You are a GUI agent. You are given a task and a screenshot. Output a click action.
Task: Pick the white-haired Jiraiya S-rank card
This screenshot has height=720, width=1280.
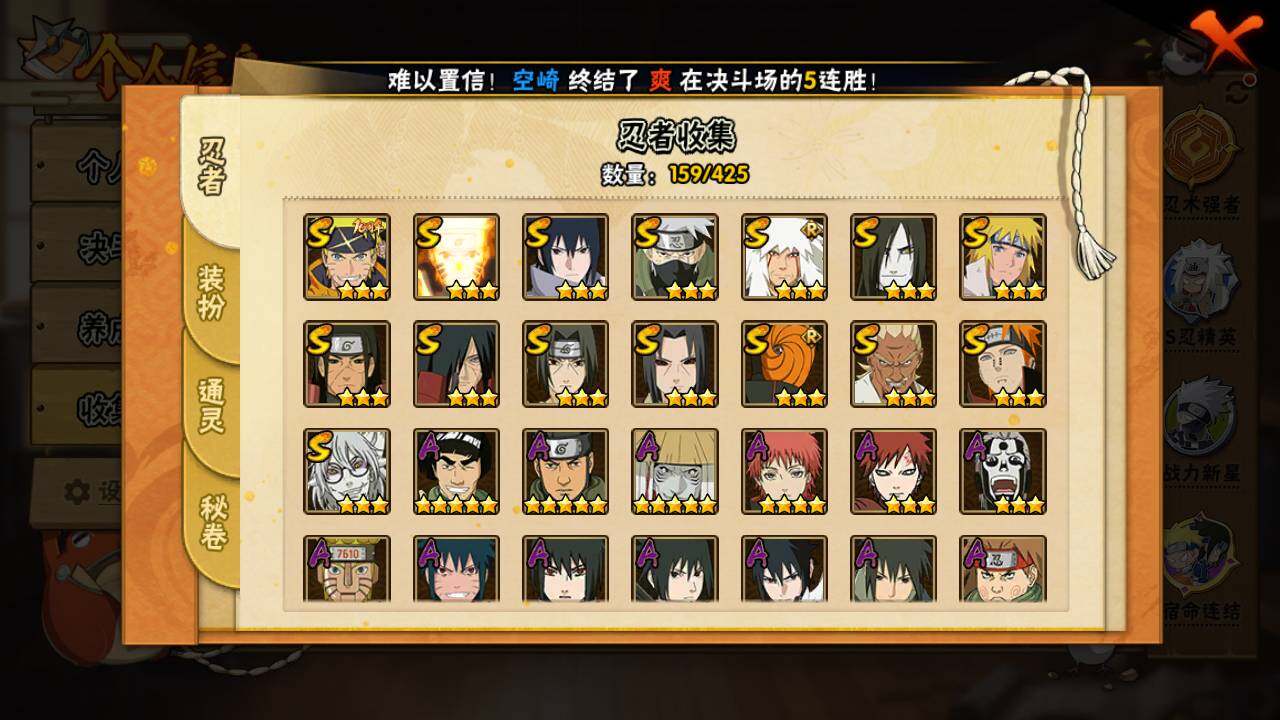[784, 257]
